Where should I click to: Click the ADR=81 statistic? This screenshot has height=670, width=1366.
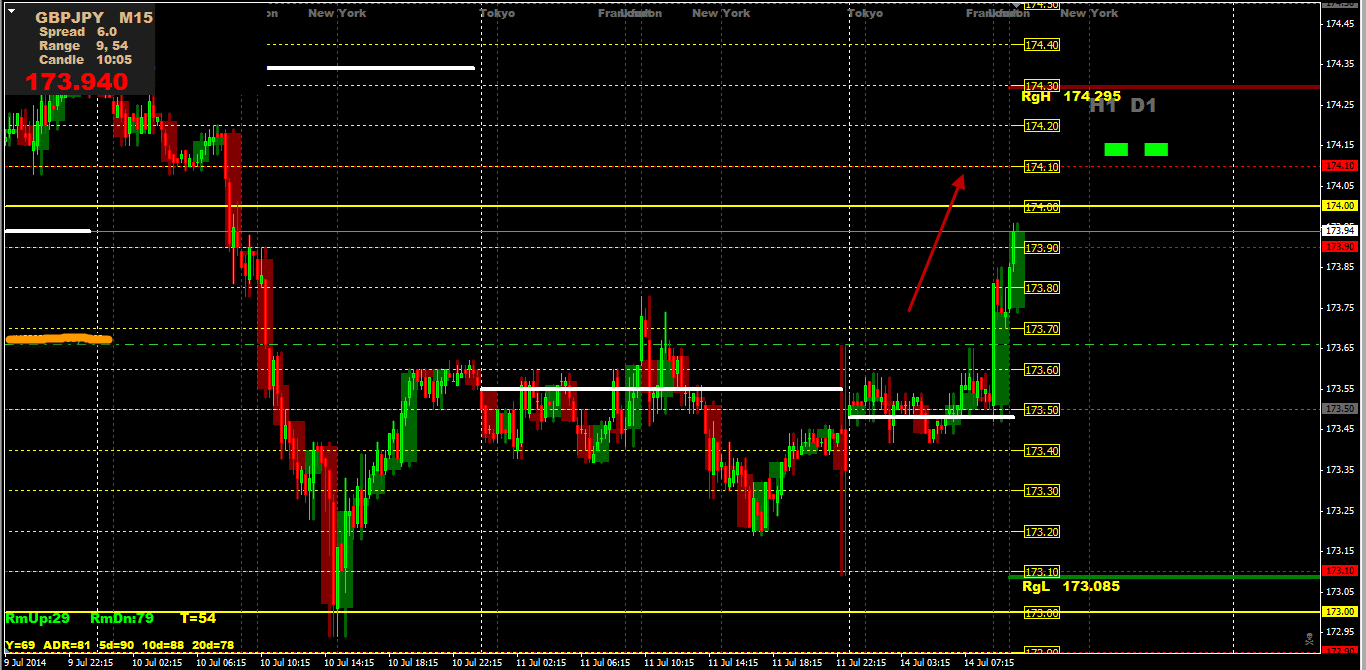pyautogui.click(x=66, y=645)
